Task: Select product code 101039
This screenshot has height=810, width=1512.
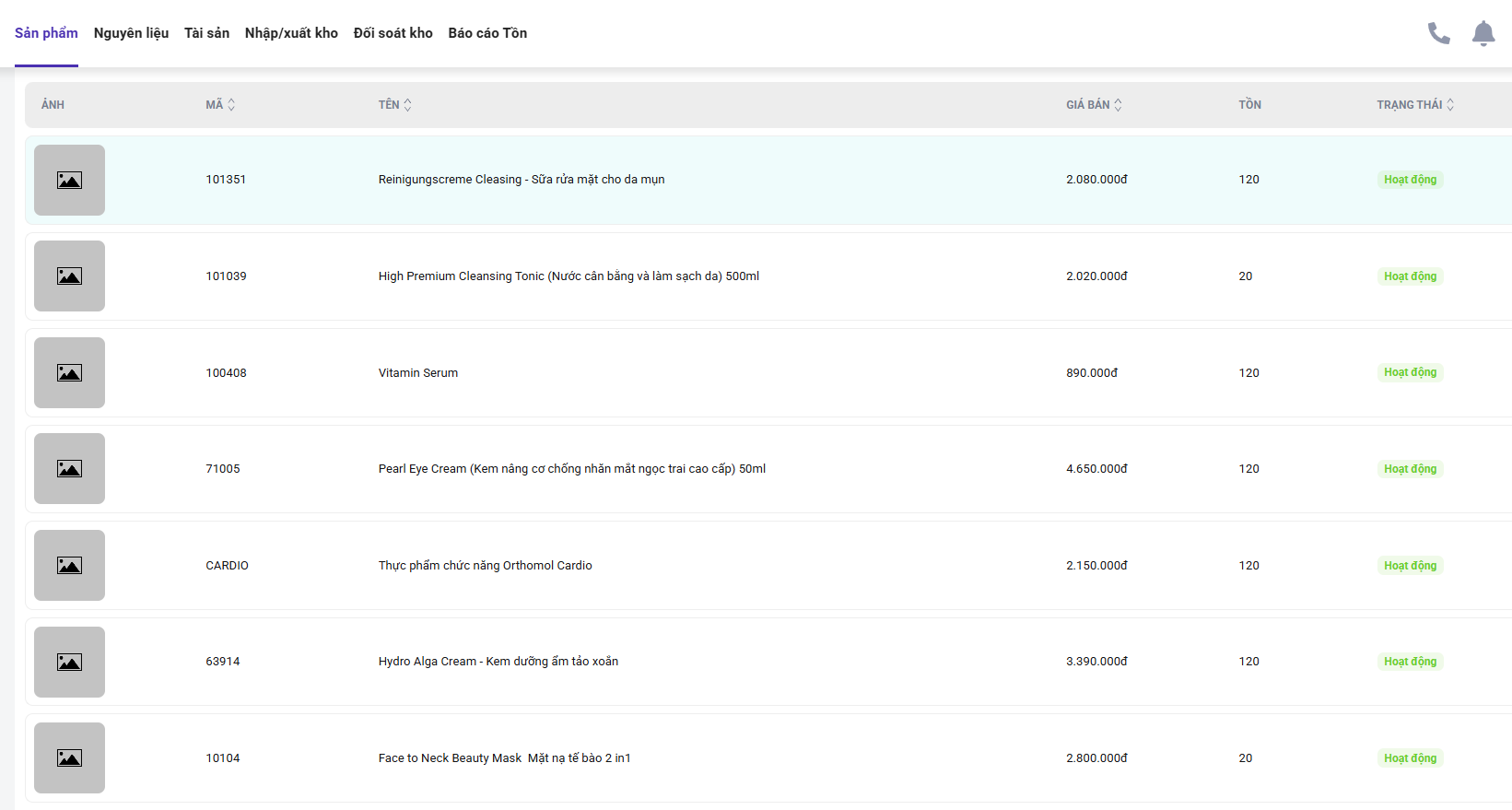Action: tap(226, 276)
